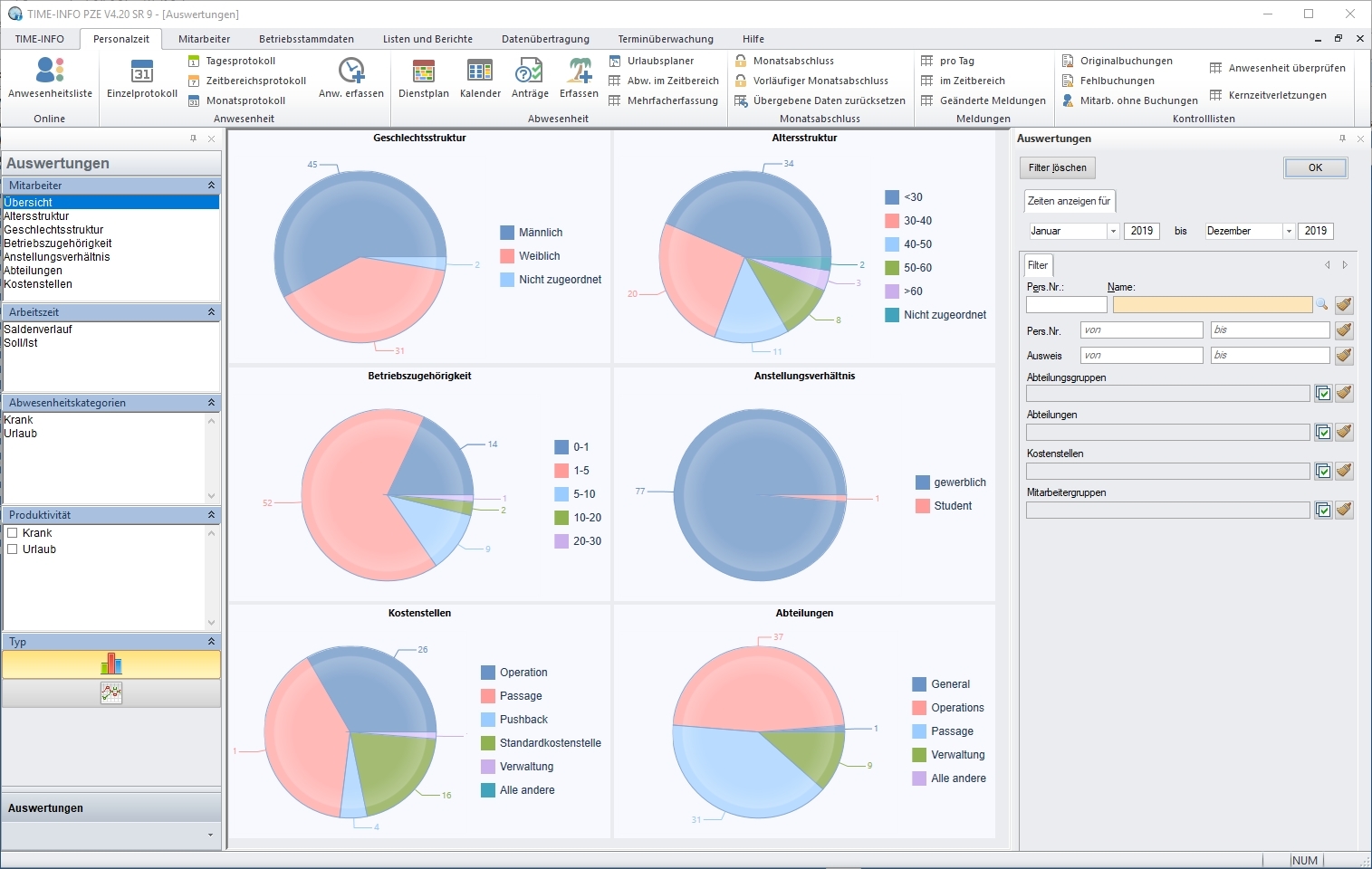Open the Kalender tool
Viewport: 1372px width, 869px height.
(480, 77)
